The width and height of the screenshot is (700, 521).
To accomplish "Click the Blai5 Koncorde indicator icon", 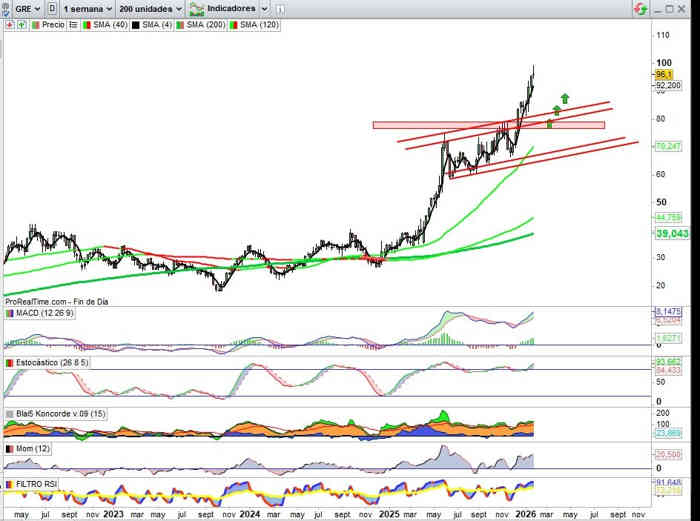I will point(10,413).
